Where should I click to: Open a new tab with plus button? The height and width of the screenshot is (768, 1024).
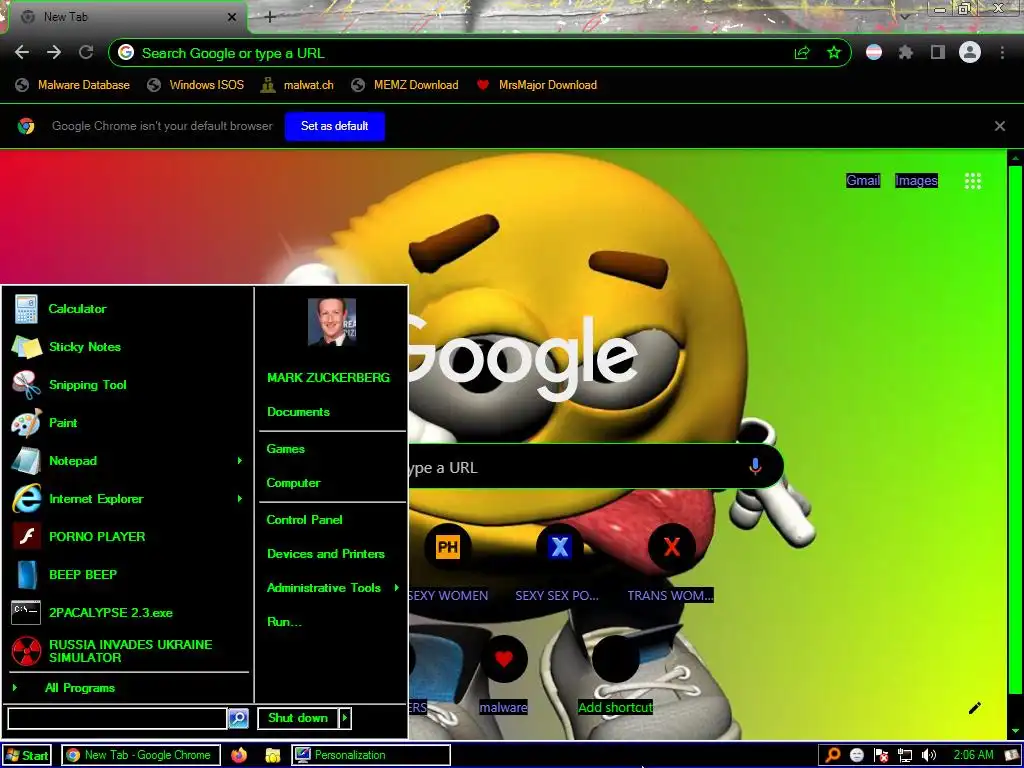(x=270, y=17)
